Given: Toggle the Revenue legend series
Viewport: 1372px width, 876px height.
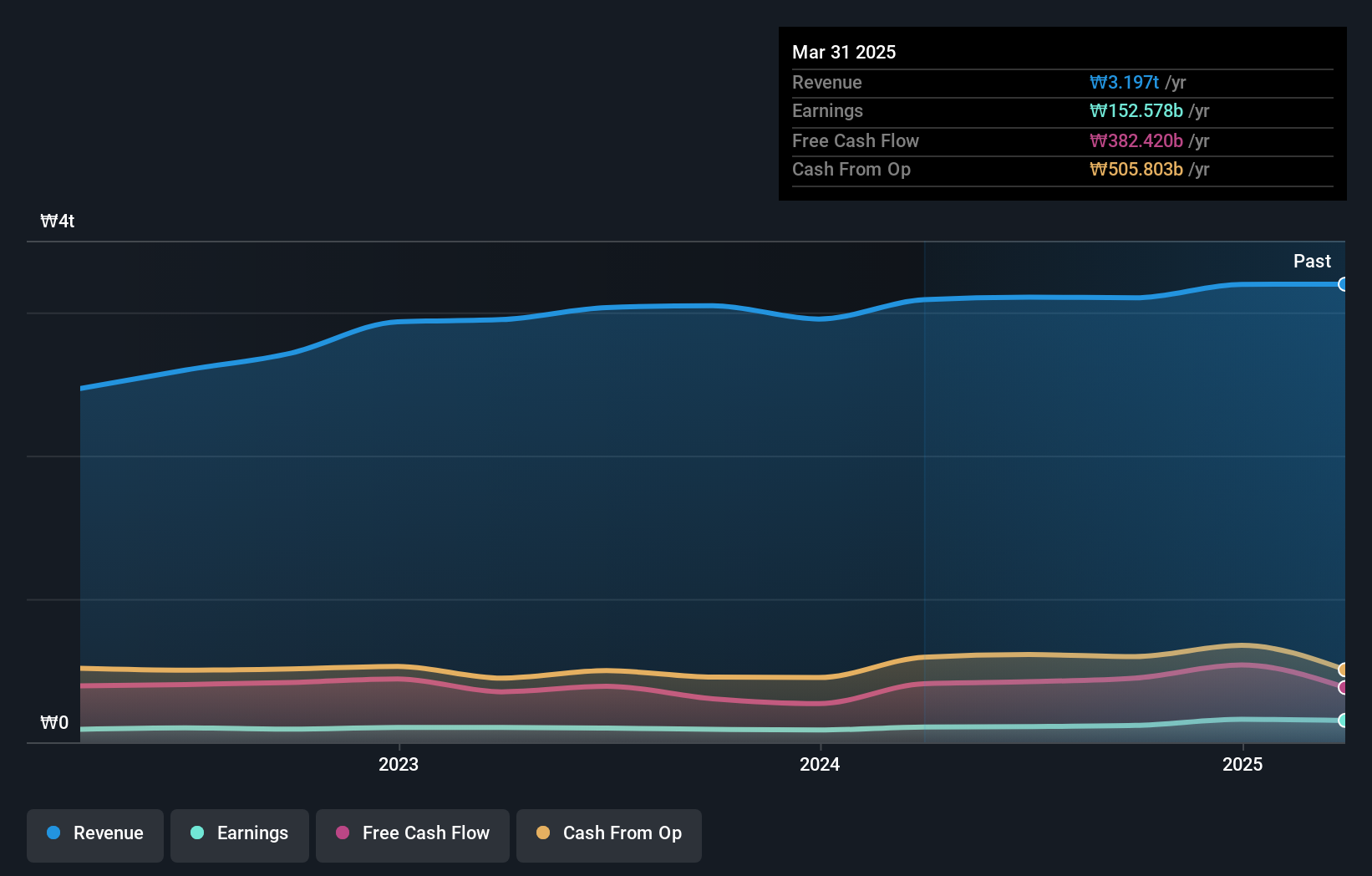Looking at the screenshot, I should coord(95,835).
